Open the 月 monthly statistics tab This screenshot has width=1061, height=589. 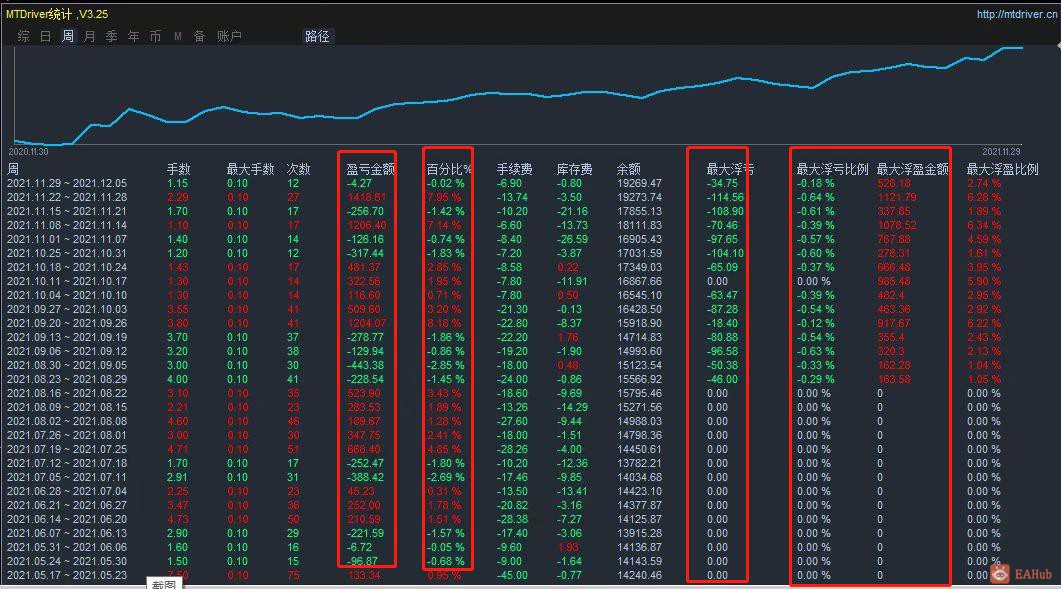coord(89,37)
